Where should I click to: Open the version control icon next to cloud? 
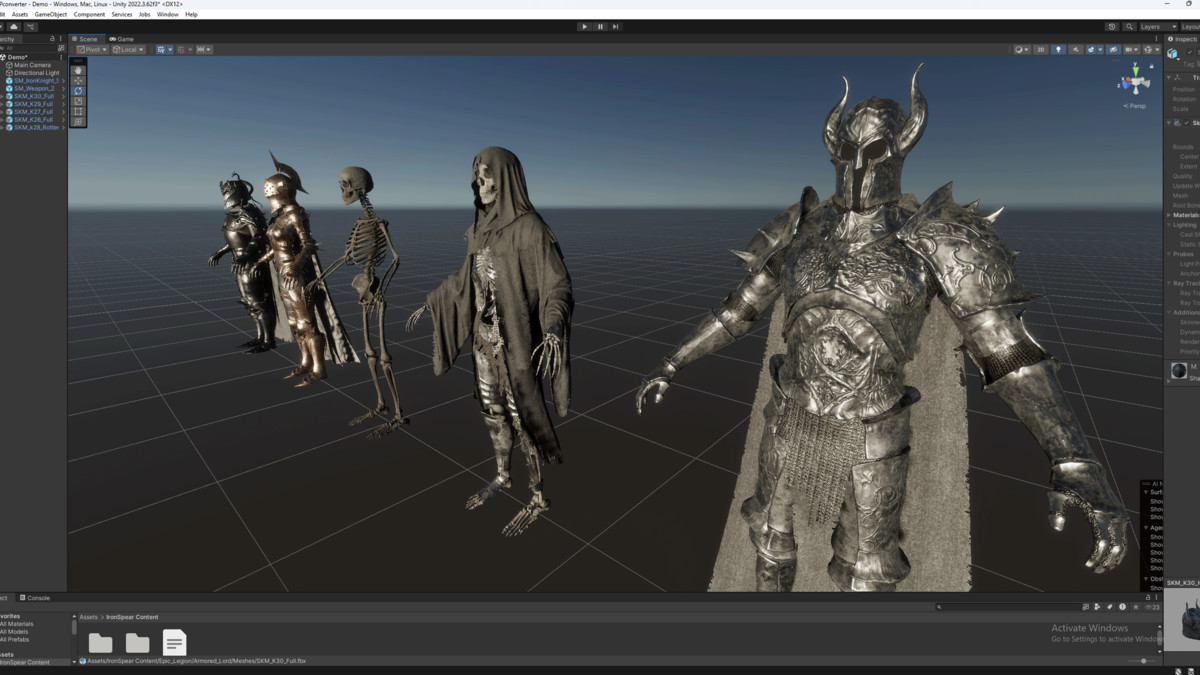click(x=31, y=27)
